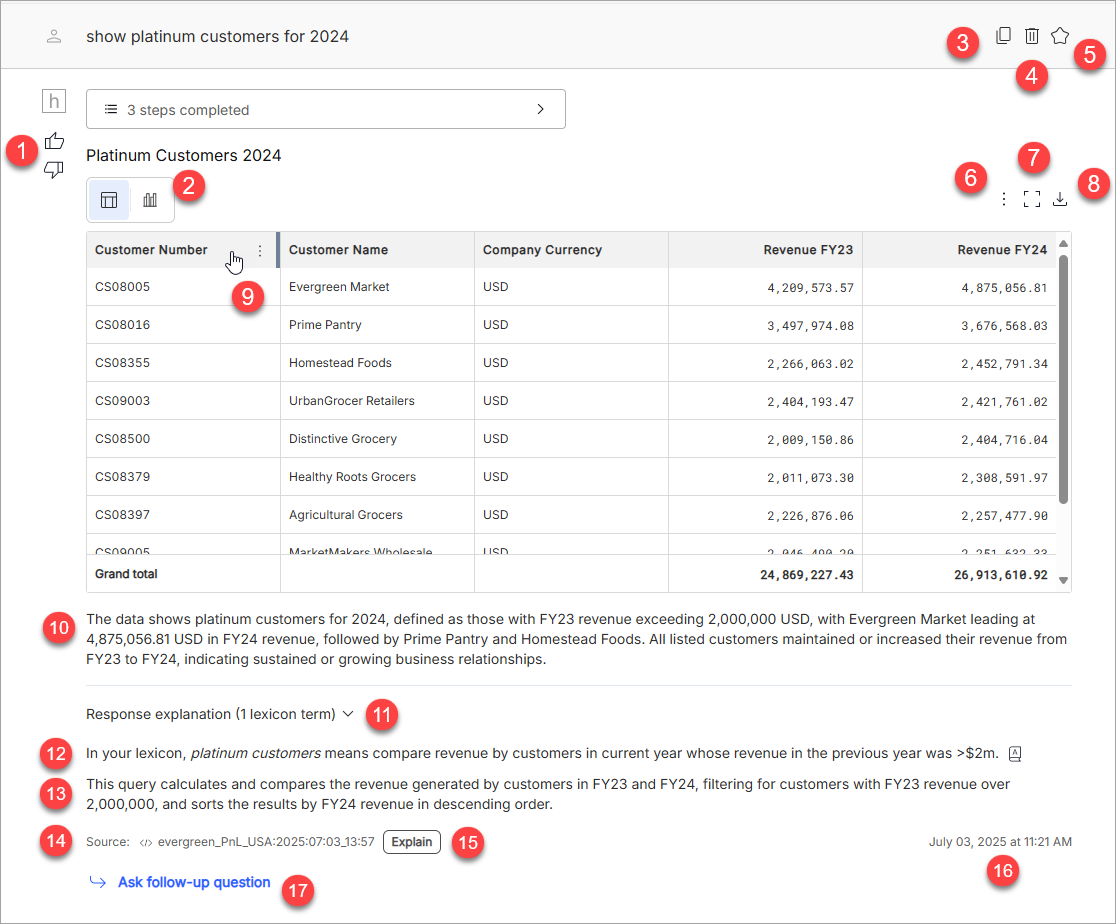
Task: Mark the query as favorite with star icon
Action: [1060, 36]
